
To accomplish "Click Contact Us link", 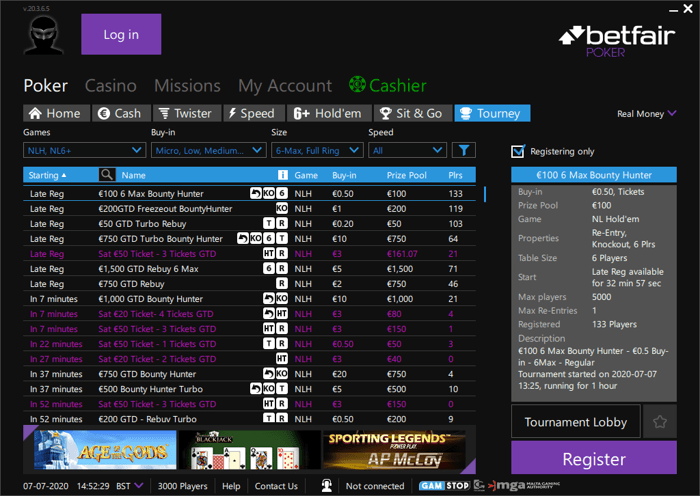I will pos(276,486).
